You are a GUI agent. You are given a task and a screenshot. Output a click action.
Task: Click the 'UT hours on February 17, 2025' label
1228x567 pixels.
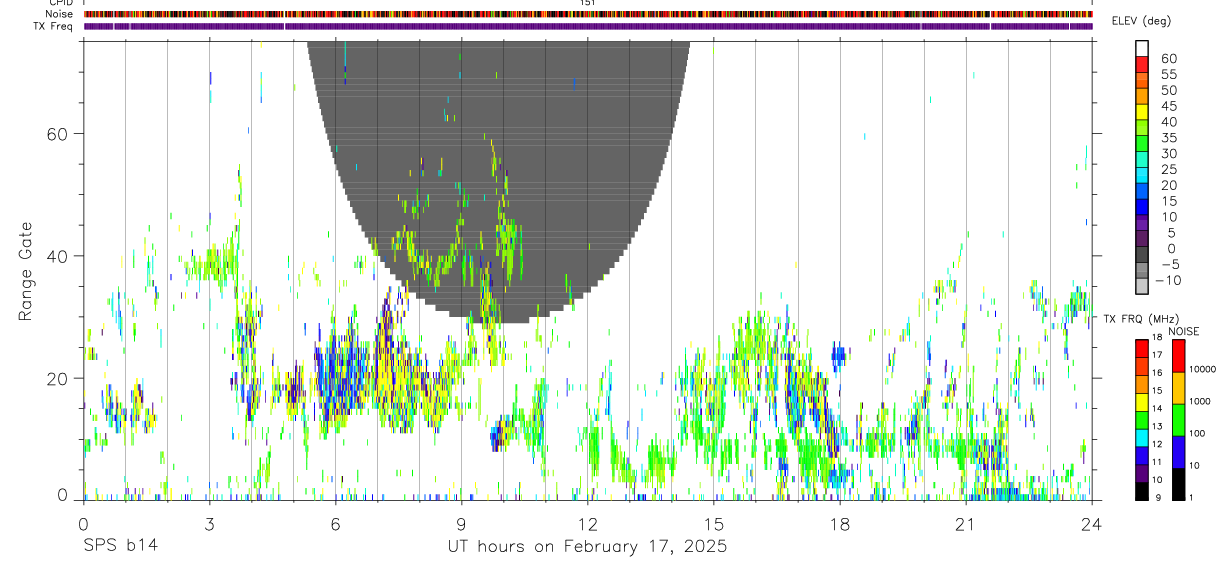pyautogui.click(x=587, y=547)
